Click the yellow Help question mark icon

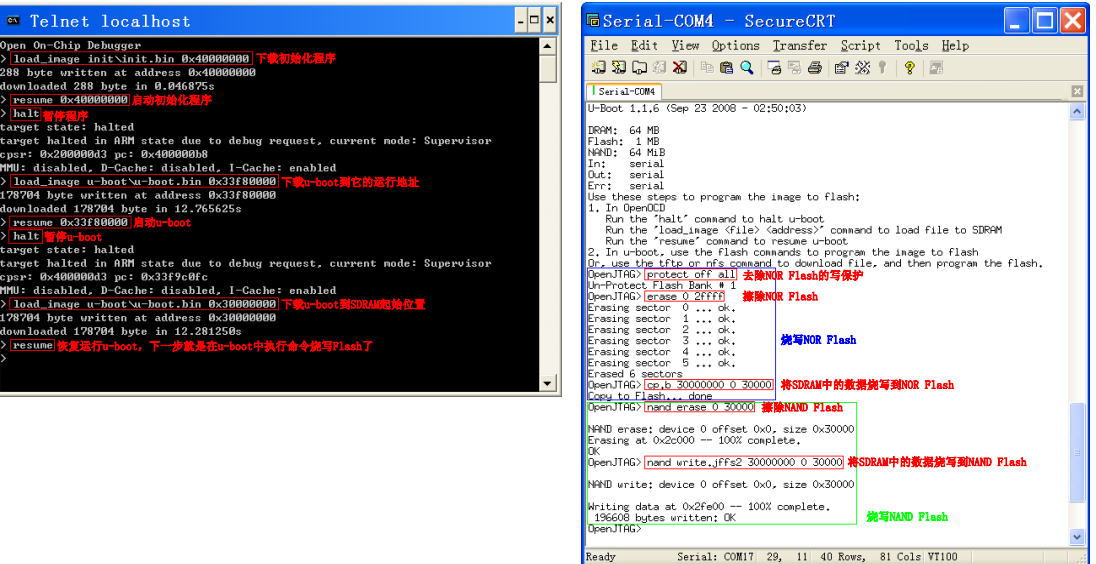(909, 67)
